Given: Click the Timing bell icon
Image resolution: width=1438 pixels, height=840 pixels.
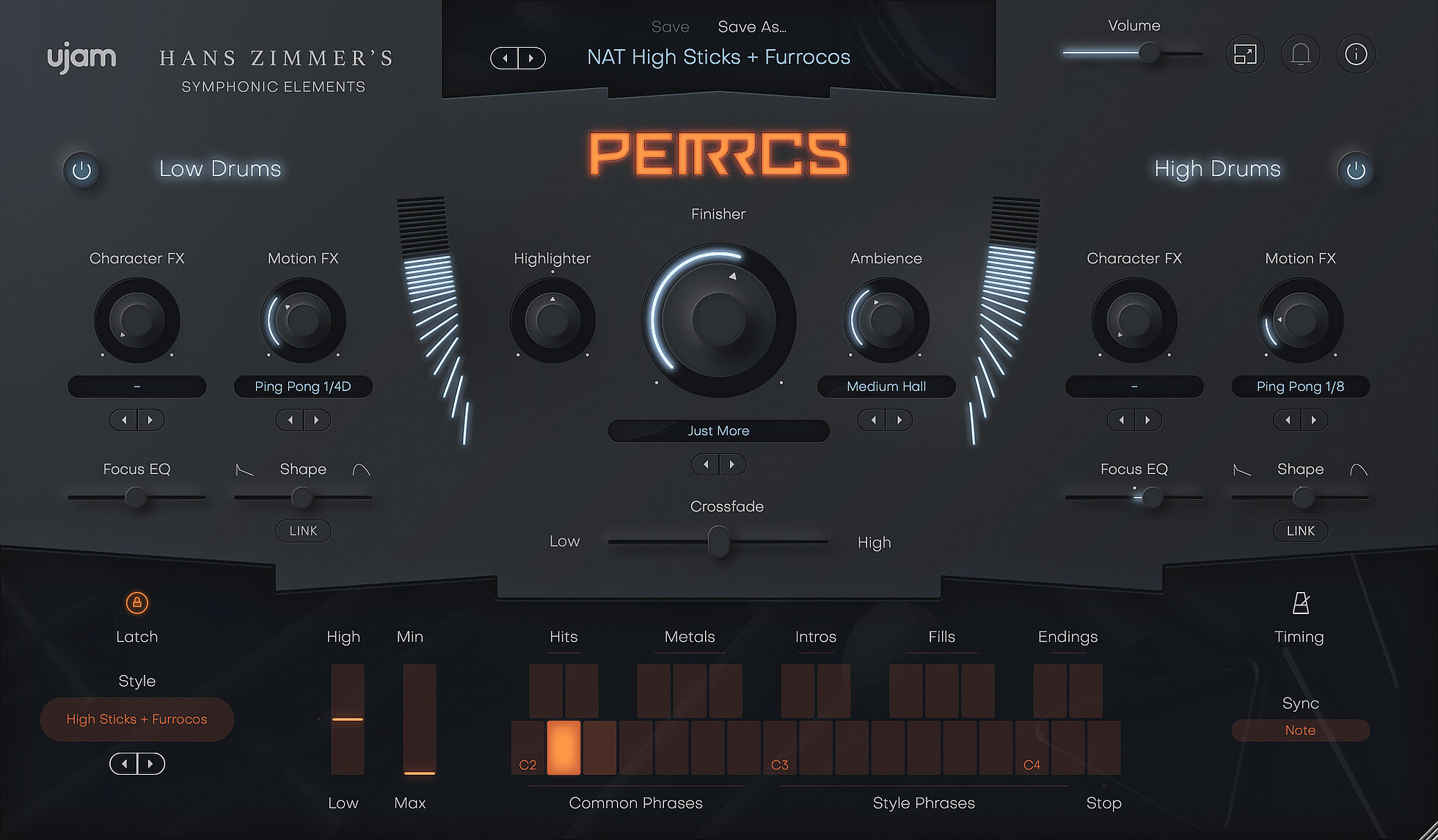Looking at the screenshot, I should point(1299,603).
